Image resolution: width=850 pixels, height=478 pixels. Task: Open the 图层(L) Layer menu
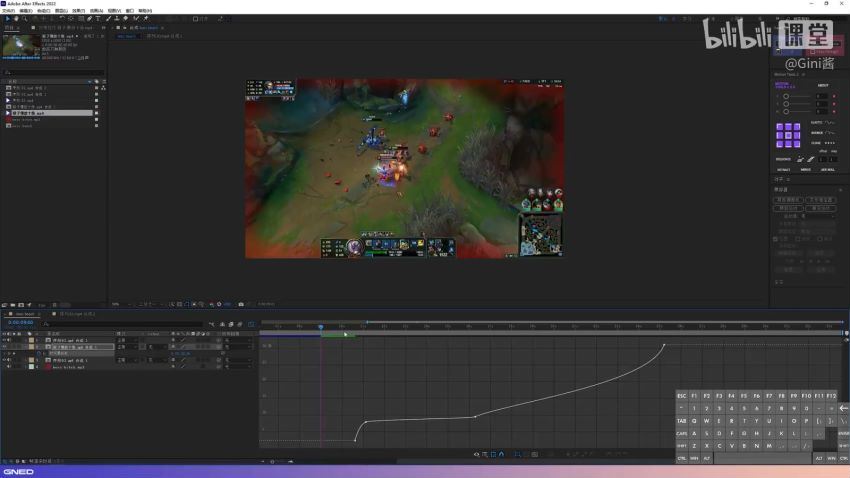pos(61,11)
